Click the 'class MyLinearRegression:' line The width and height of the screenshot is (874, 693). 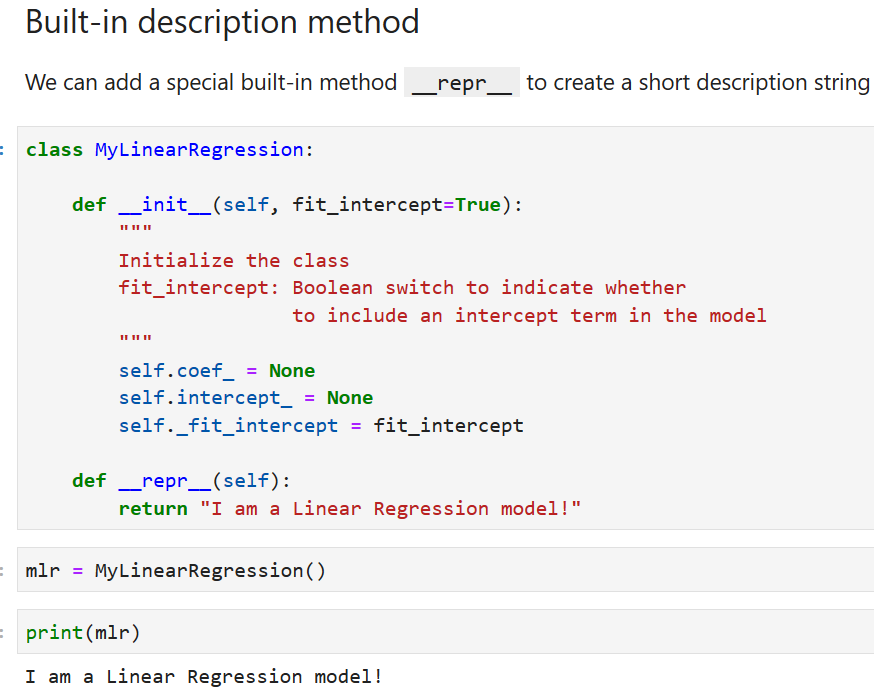coord(170,149)
